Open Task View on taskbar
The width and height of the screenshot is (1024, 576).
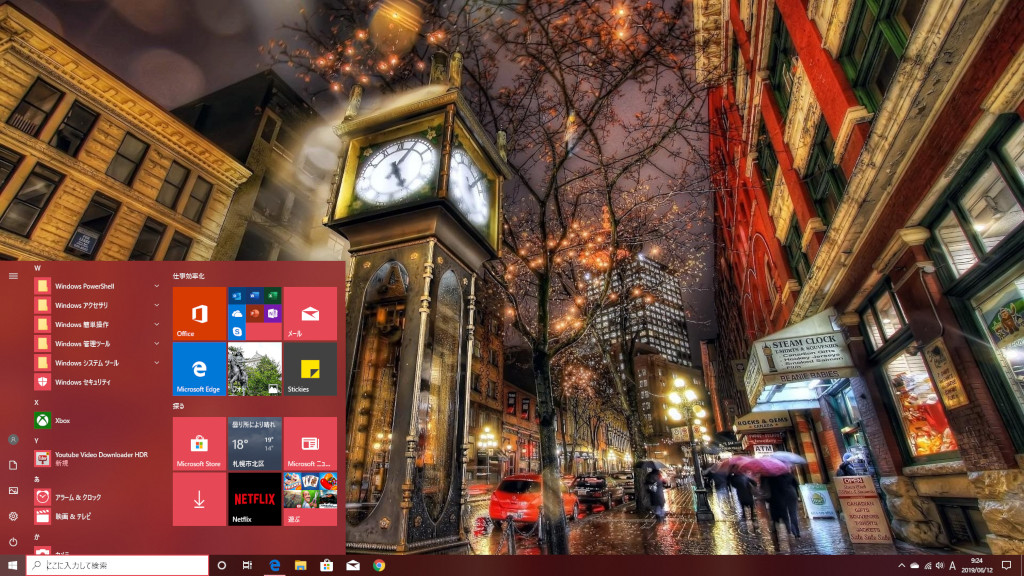pos(248,566)
